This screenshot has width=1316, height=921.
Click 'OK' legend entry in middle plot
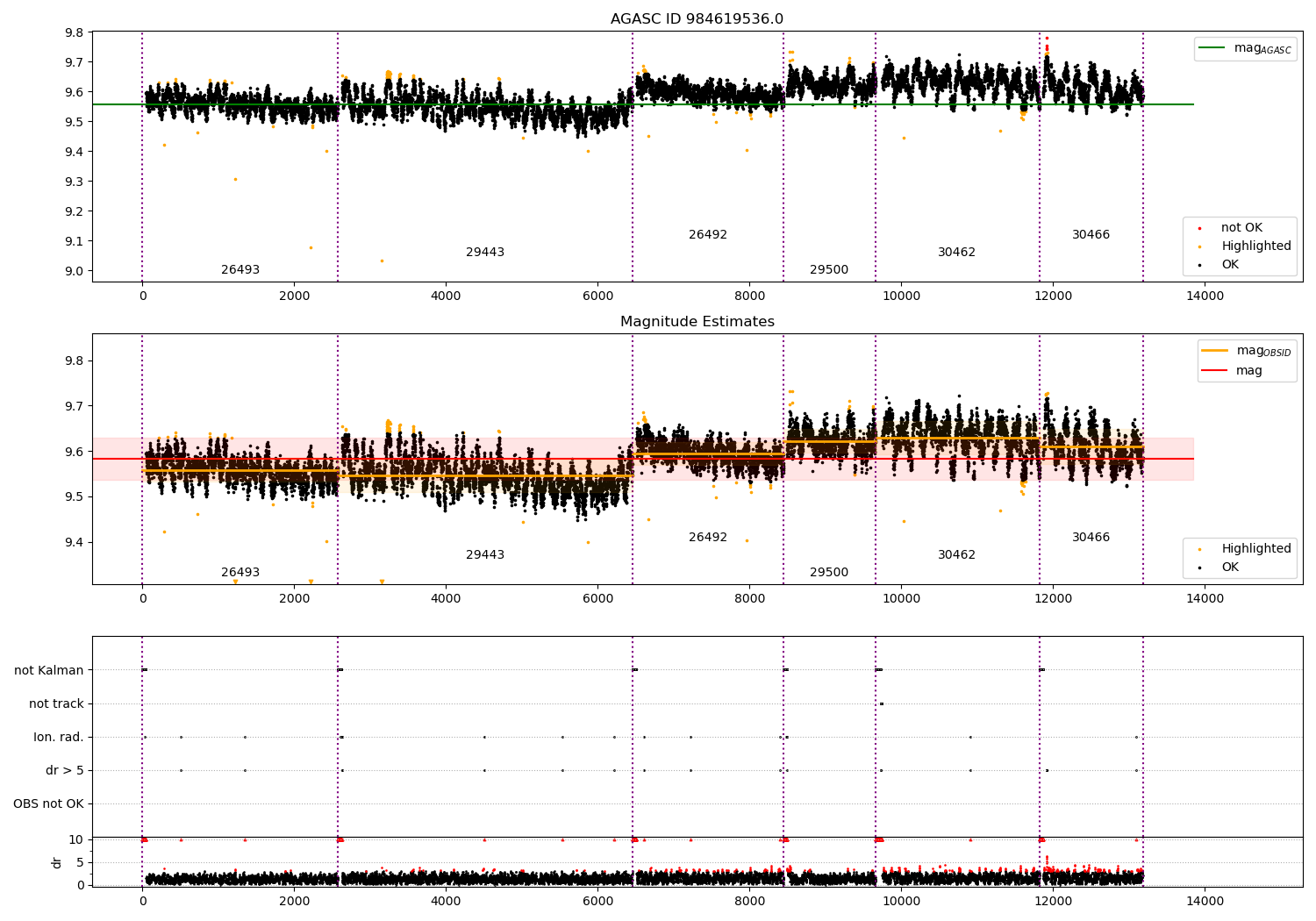pos(1230,568)
